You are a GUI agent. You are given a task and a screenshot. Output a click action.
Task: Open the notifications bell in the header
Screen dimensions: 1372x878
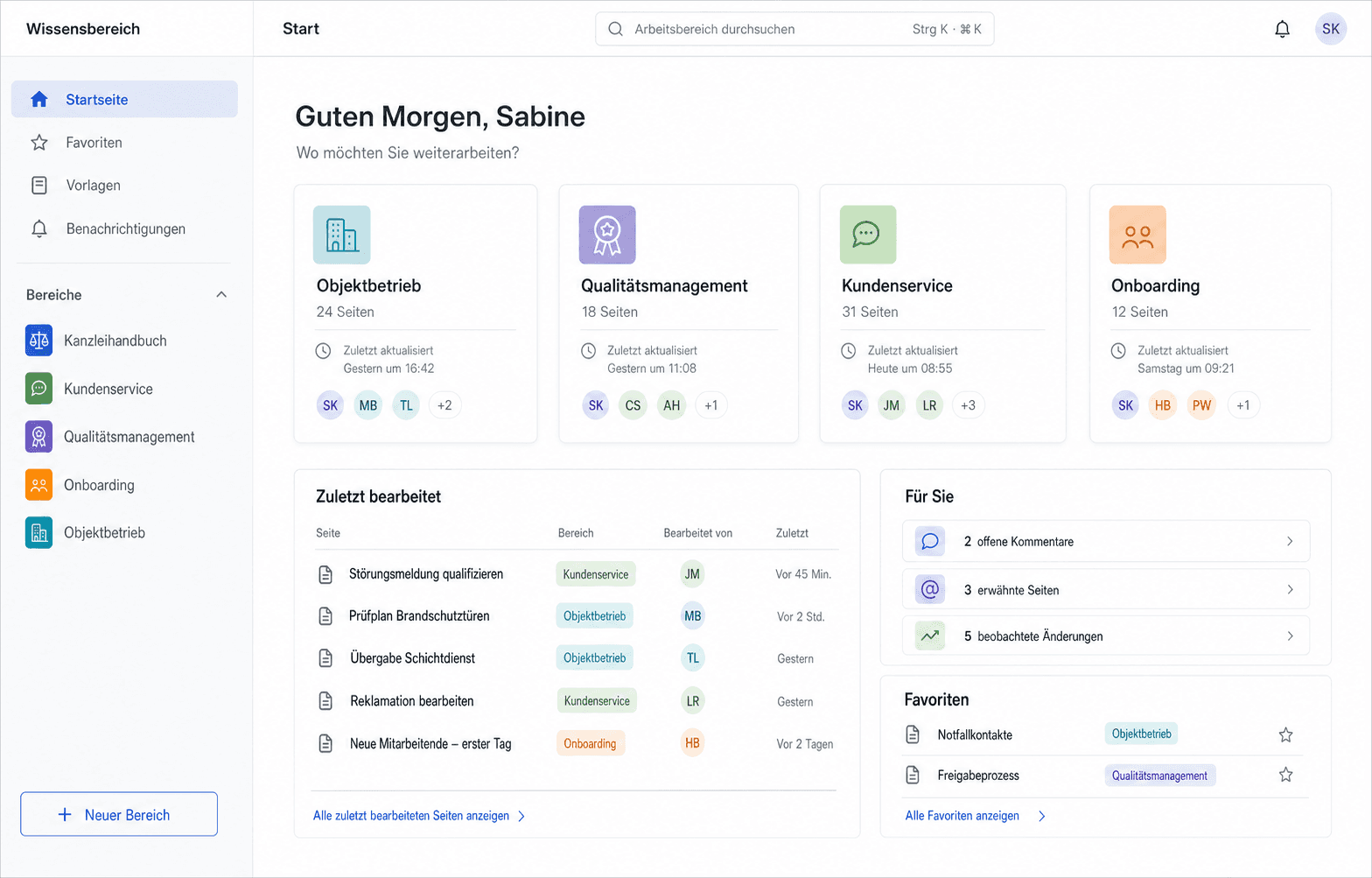pyautogui.click(x=1282, y=29)
